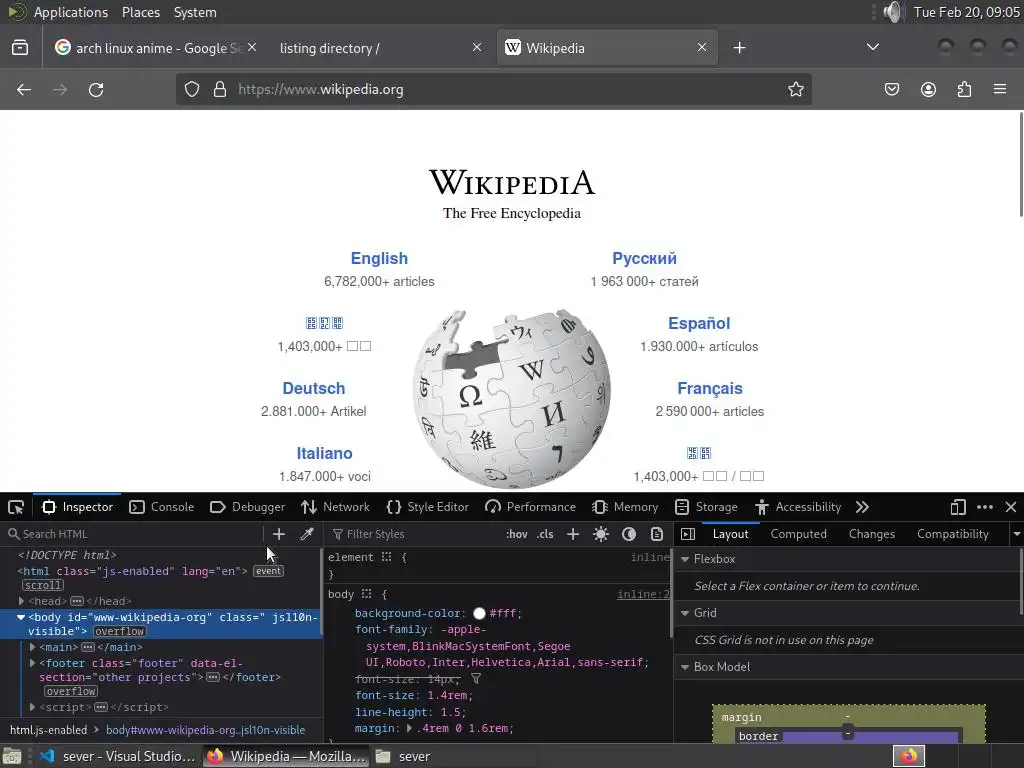Expand the main element node
Image resolution: width=1024 pixels, height=768 pixels.
coord(32,647)
